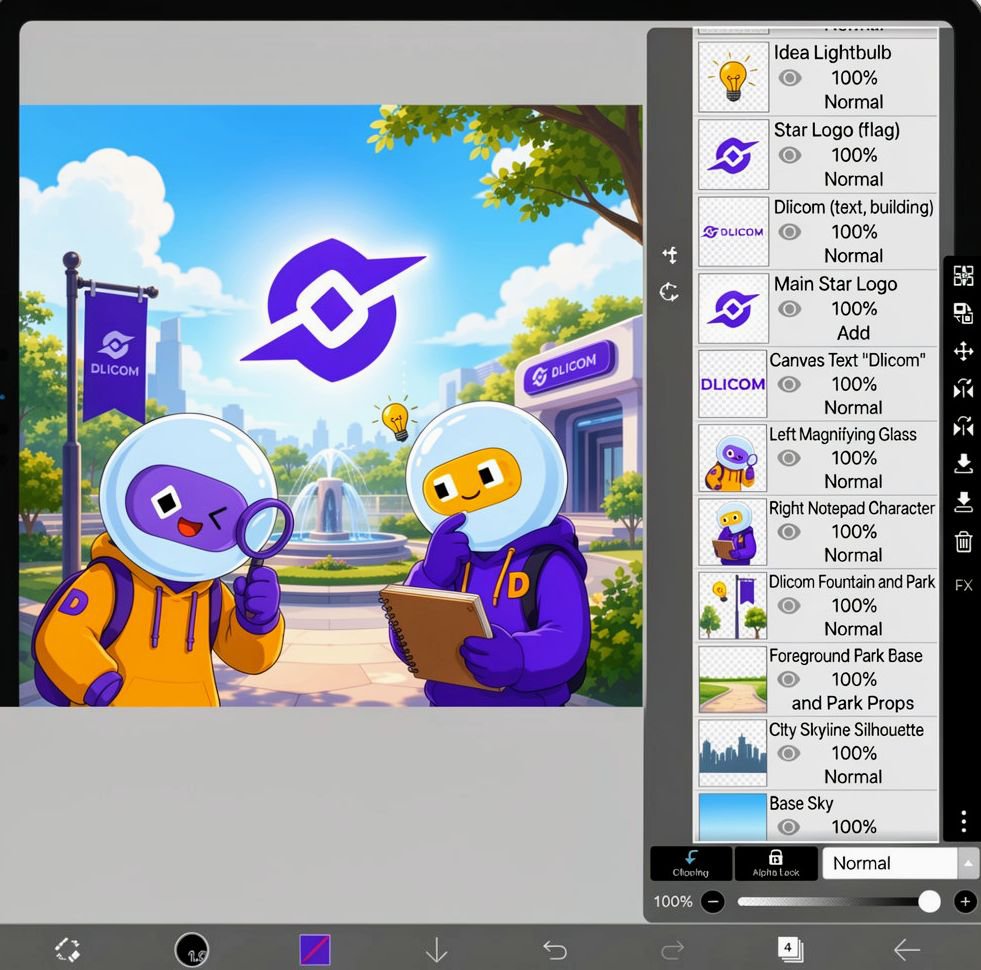981x970 pixels.
Task: Decrease opacity with the minus button
Action: click(713, 902)
